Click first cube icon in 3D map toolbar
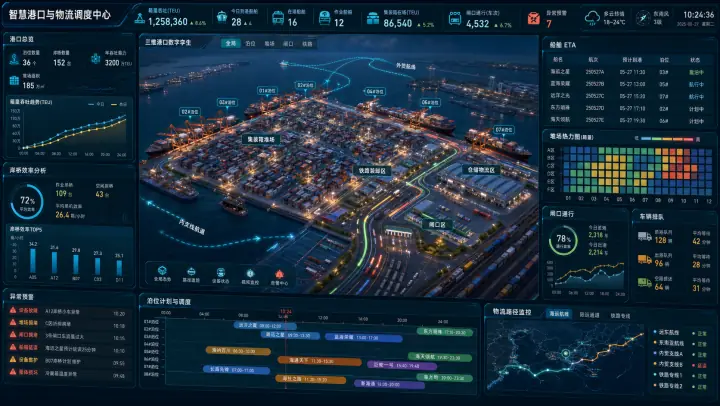 pyautogui.click(x=162, y=271)
